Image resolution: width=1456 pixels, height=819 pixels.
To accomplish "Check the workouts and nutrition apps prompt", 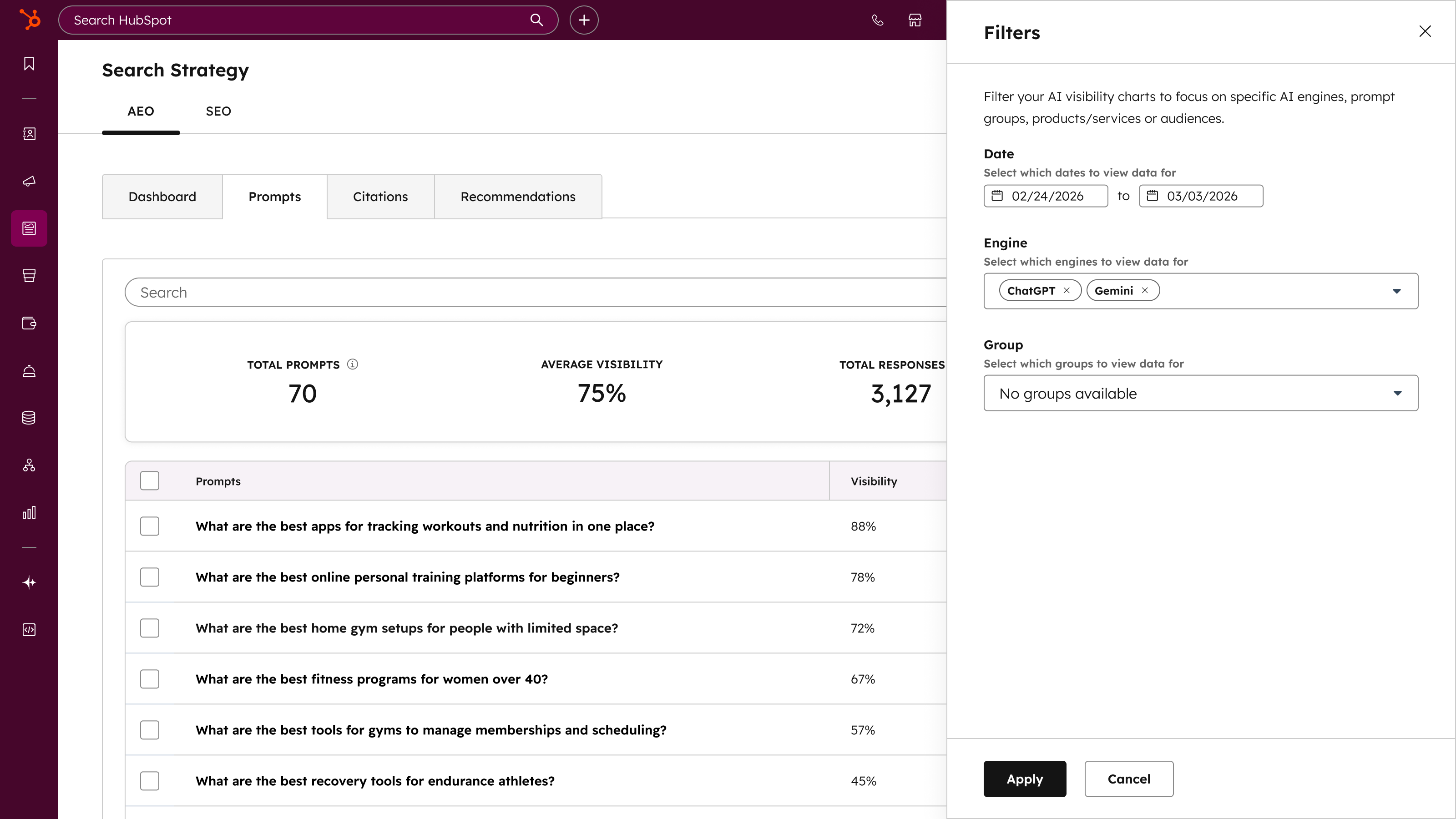I will coord(149,526).
